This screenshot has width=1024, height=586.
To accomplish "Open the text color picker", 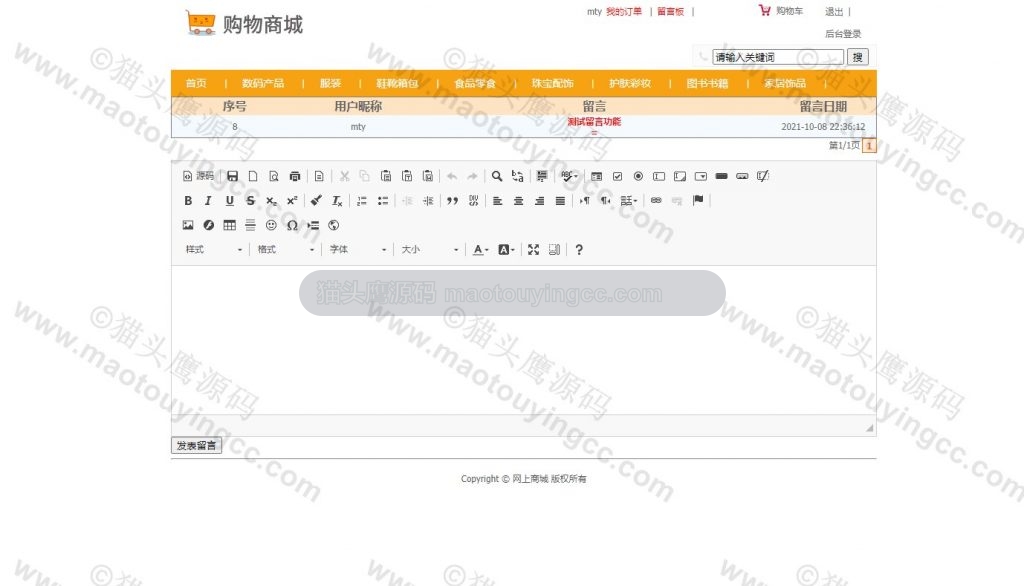I will (481, 250).
